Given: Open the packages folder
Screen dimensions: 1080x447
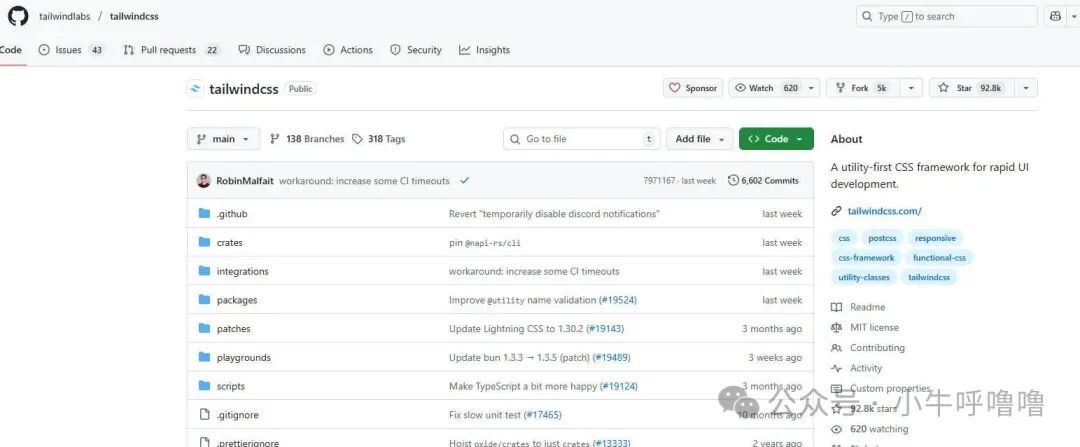Looking at the screenshot, I should (237, 300).
